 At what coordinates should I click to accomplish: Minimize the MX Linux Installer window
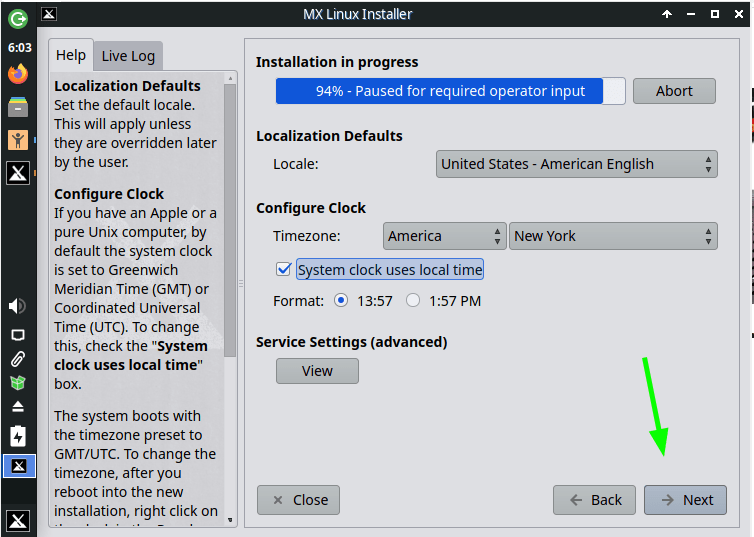691,14
